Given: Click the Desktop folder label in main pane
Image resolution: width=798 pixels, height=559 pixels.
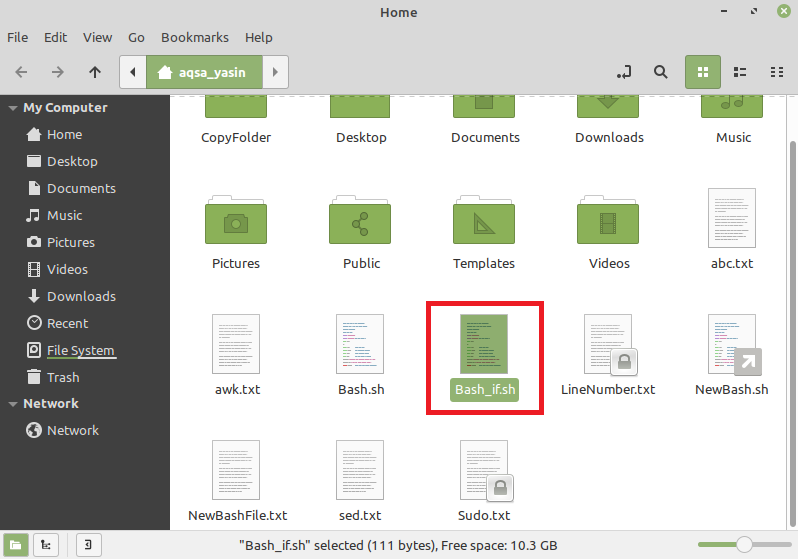Looking at the screenshot, I should coord(361,137).
